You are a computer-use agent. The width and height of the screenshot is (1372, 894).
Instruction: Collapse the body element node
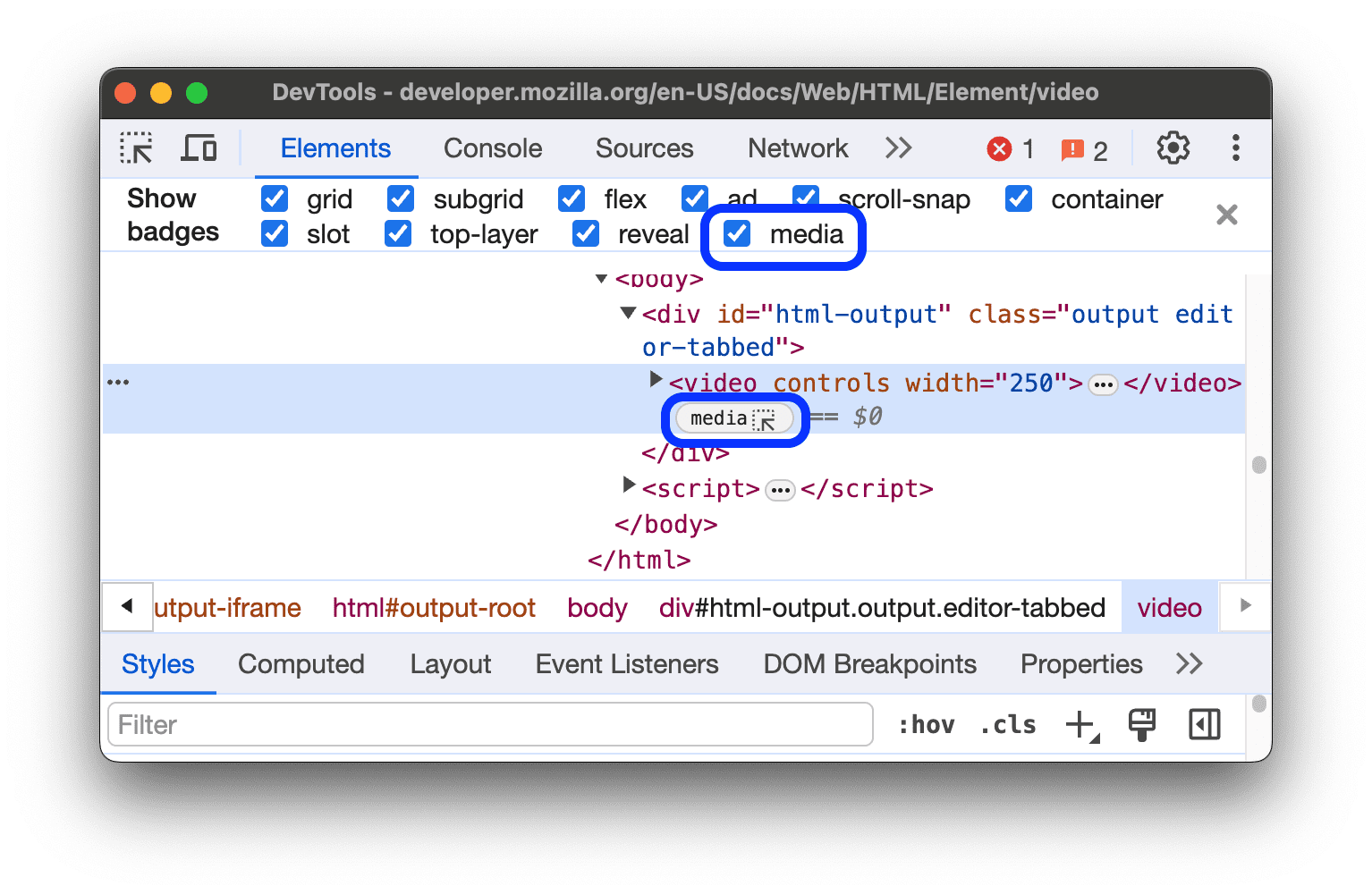tap(601, 278)
